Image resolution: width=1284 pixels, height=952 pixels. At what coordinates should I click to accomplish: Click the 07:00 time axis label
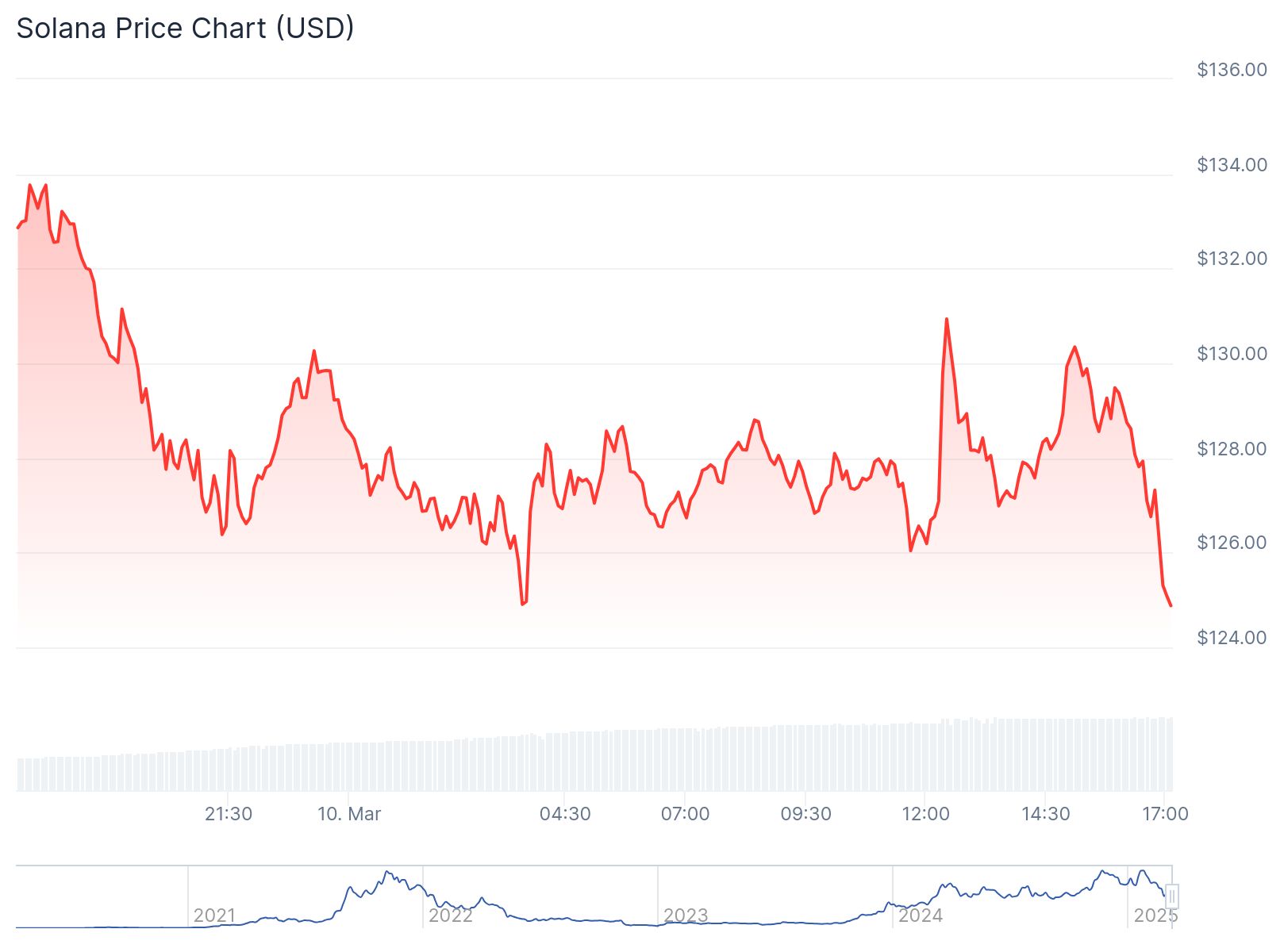pos(685,814)
